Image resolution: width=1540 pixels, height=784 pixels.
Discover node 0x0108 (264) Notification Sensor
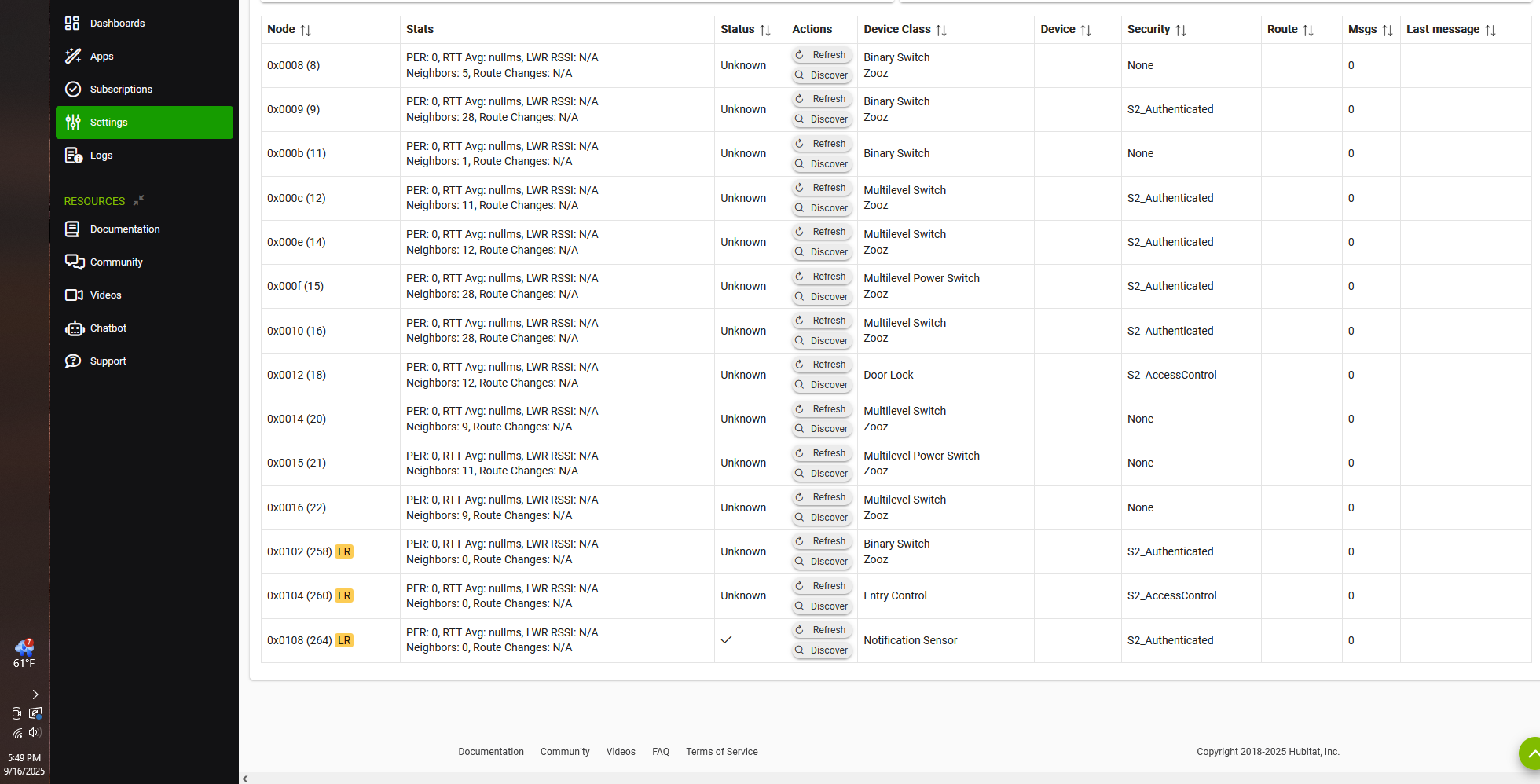pyautogui.click(x=822, y=650)
